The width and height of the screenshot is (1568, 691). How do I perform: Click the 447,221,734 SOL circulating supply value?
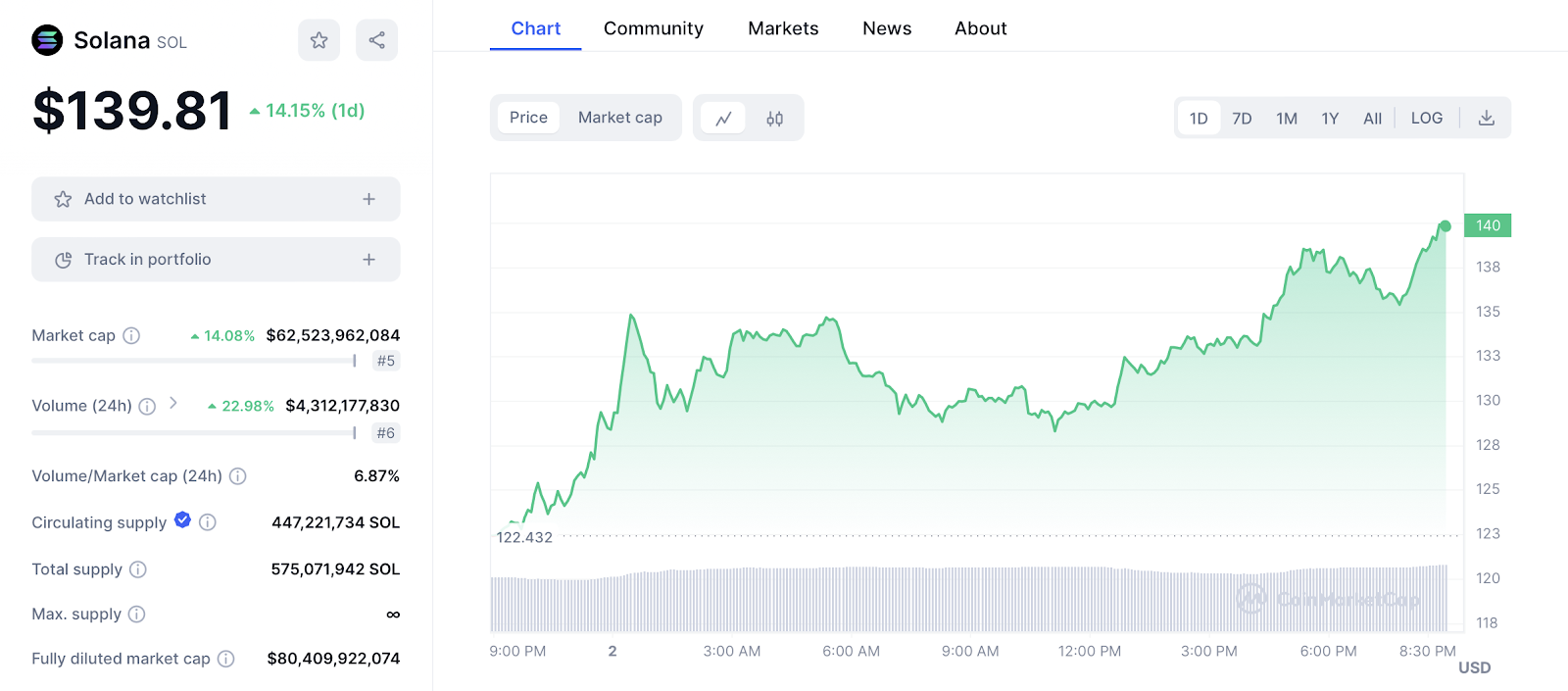[336, 522]
